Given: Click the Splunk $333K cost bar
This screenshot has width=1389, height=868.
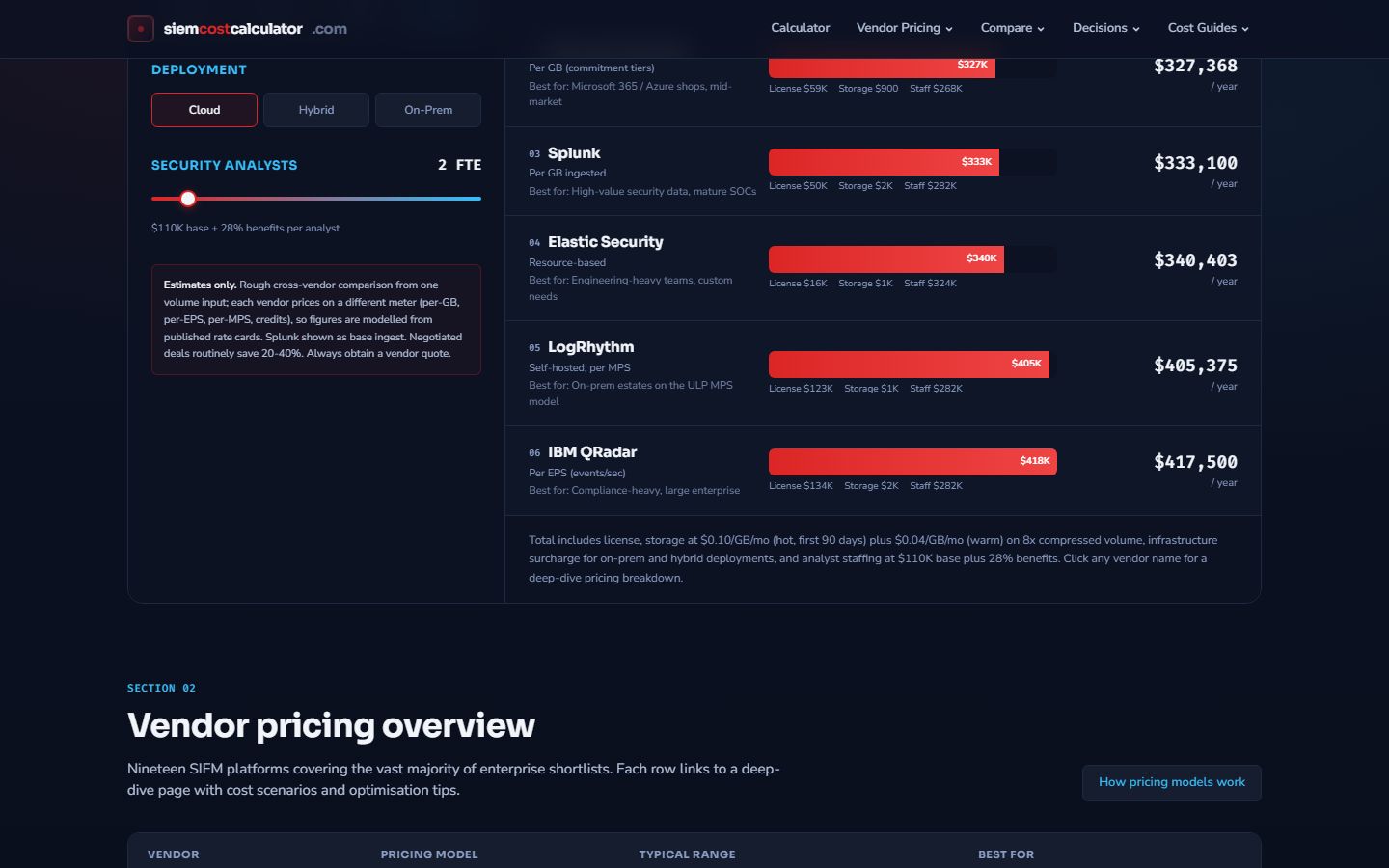Looking at the screenshot, I should 884,162.
